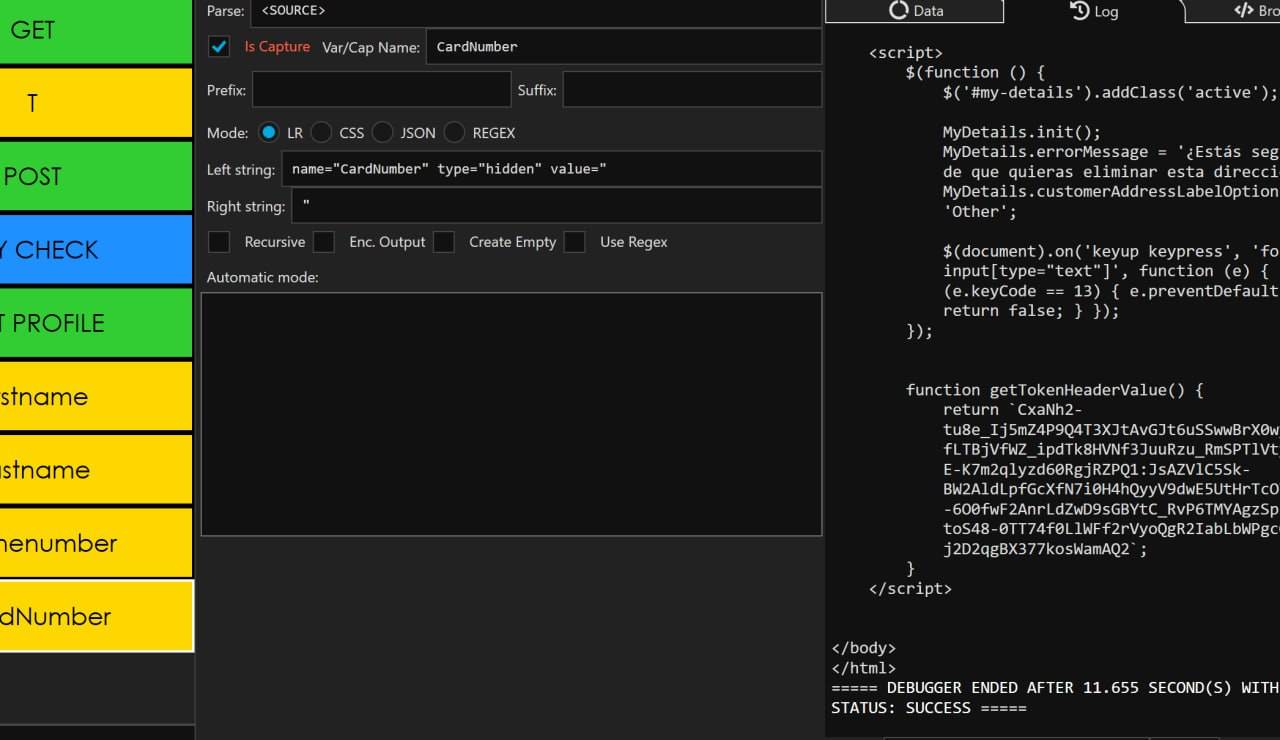Click the code icon on the rightmost tab

[1243, 11]
